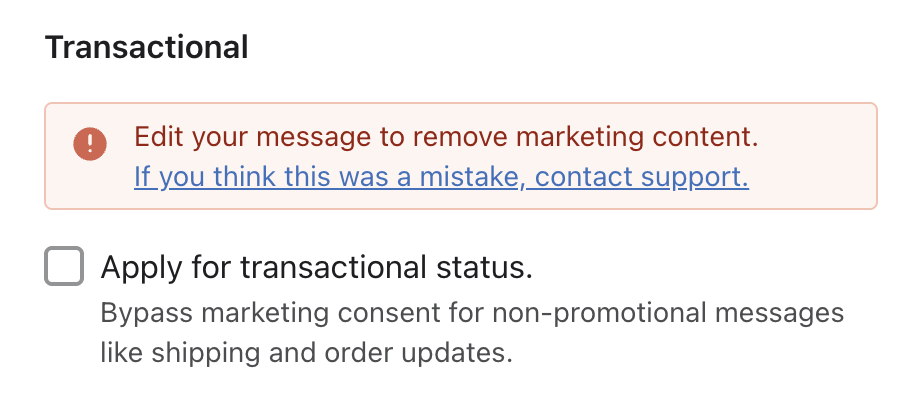The width and height of the screenshot is (910, 414).
Task: Open the contact support link
Action: tap(441, 178)
